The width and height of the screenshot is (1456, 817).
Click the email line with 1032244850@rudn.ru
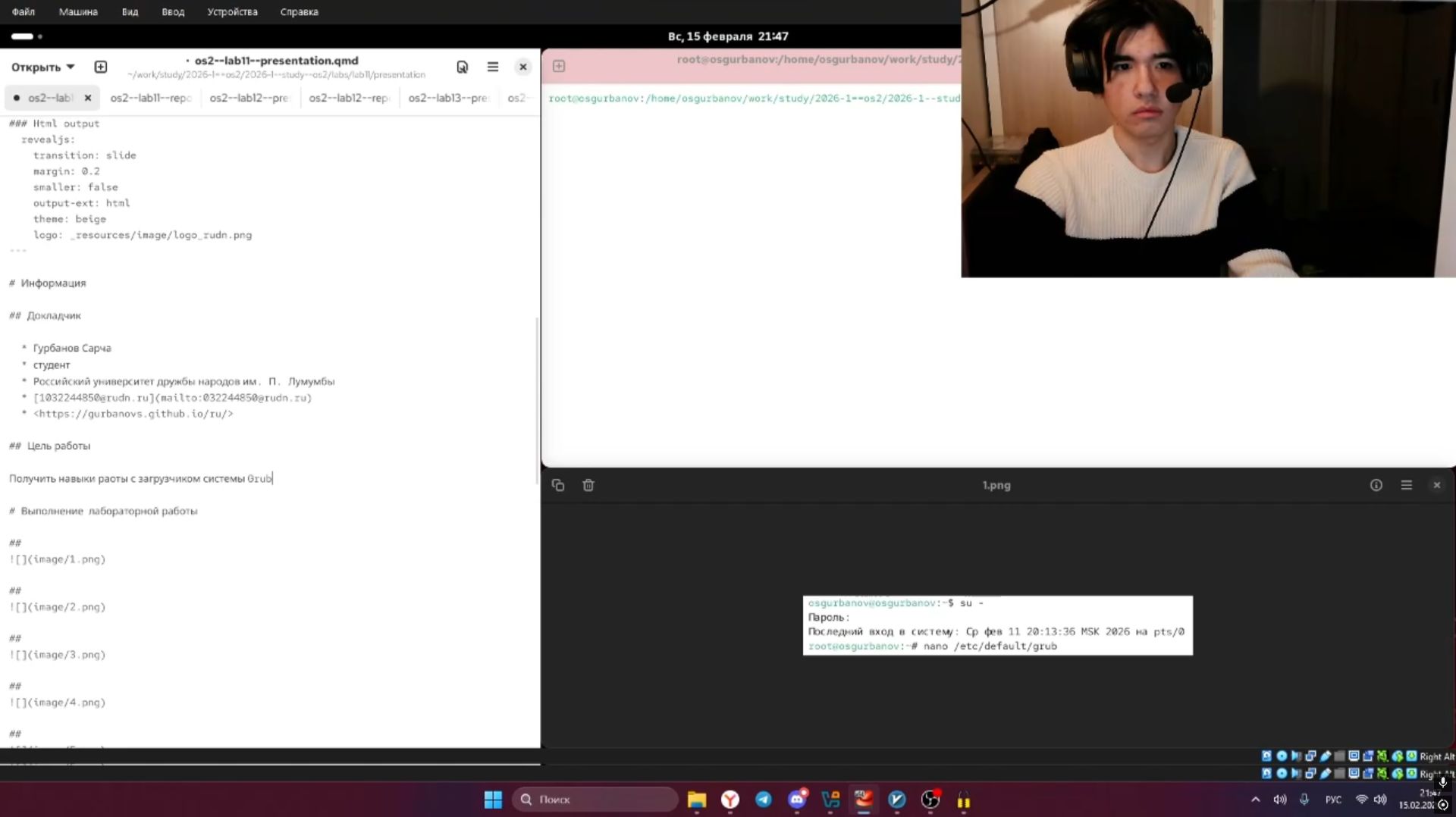tap(172, 398)
